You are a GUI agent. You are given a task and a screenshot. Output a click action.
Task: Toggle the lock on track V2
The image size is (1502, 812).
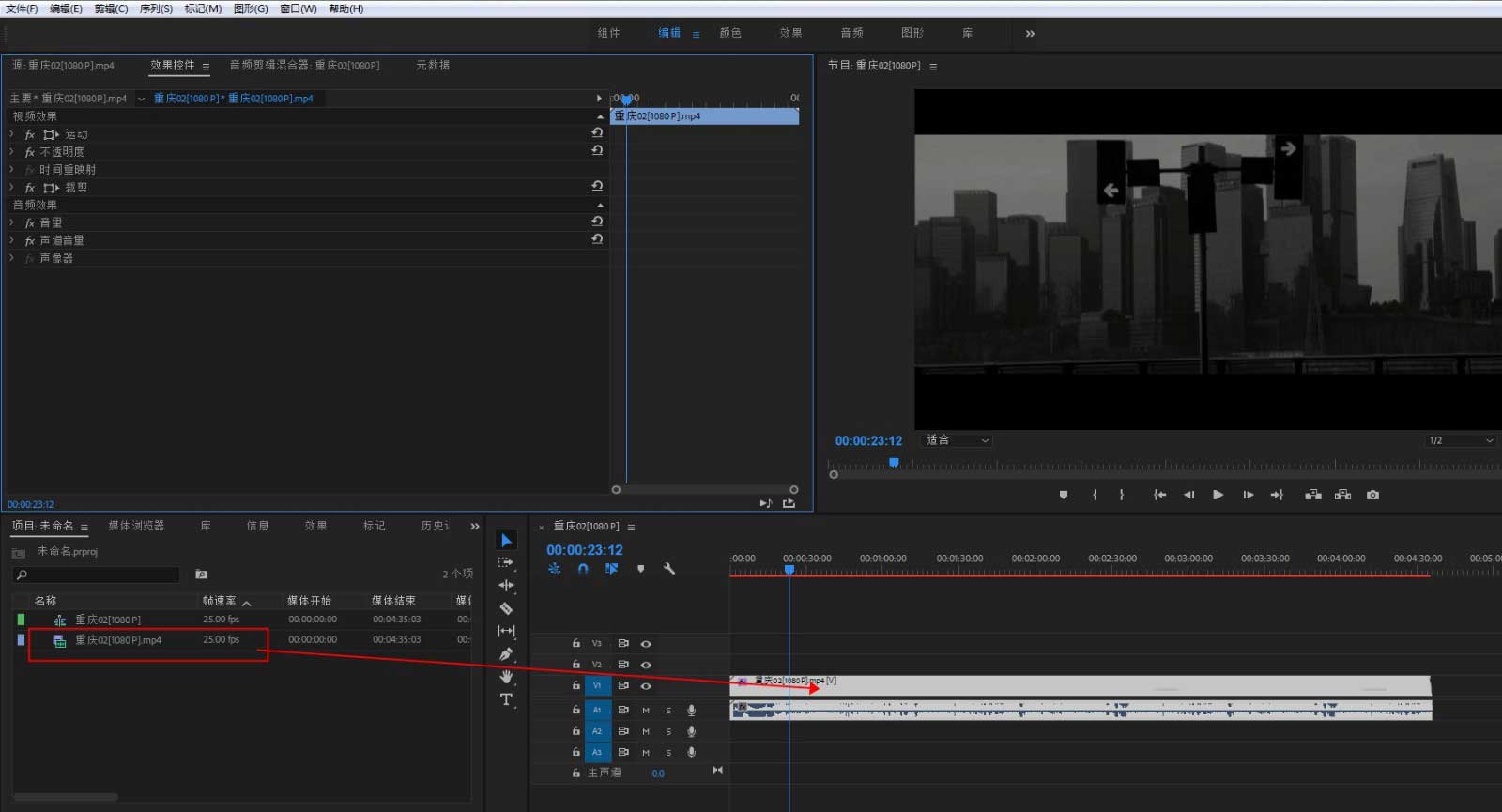(x=576, y=665)
